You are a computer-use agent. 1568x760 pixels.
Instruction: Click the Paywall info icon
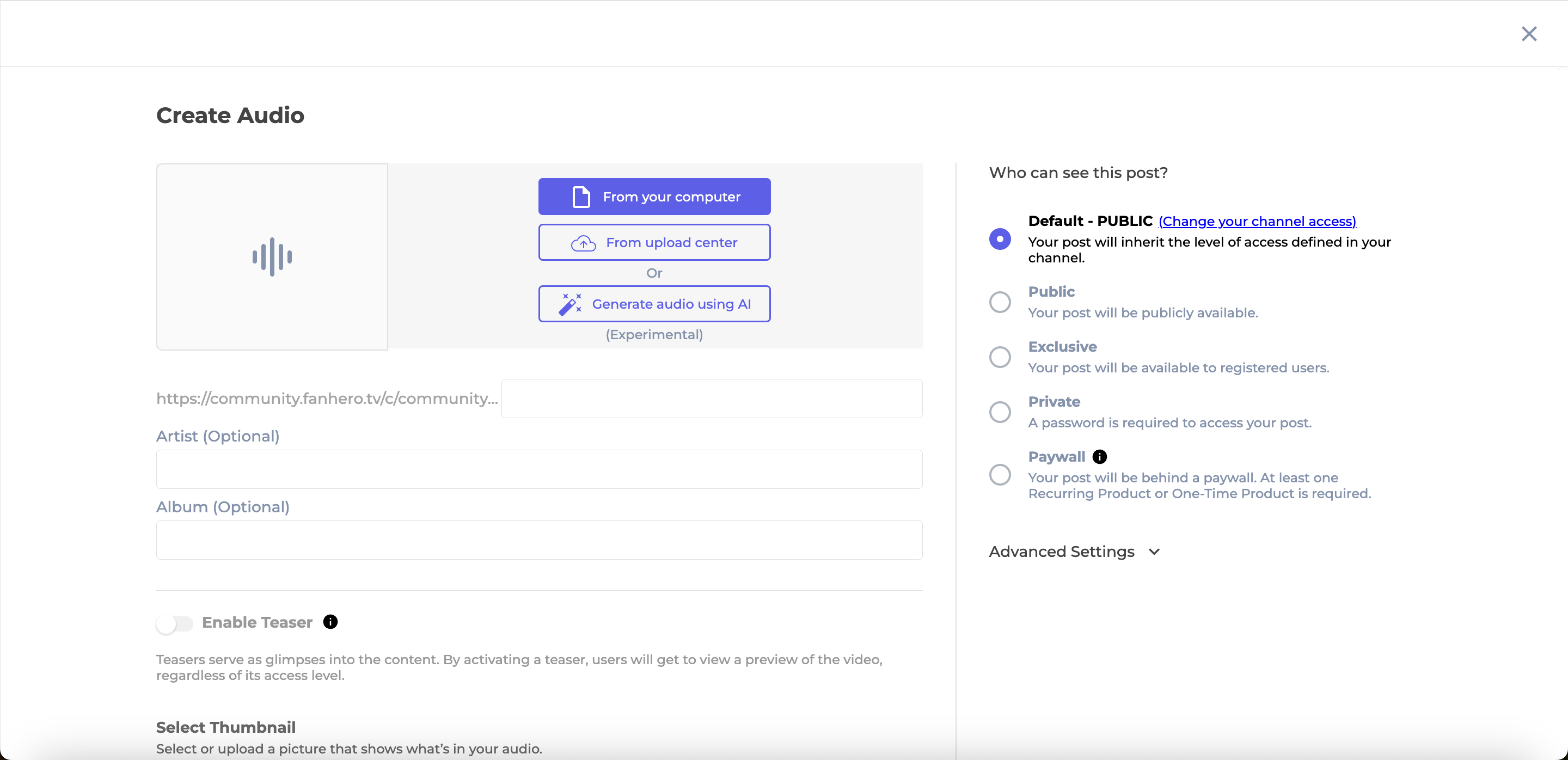coord(1099,456)
